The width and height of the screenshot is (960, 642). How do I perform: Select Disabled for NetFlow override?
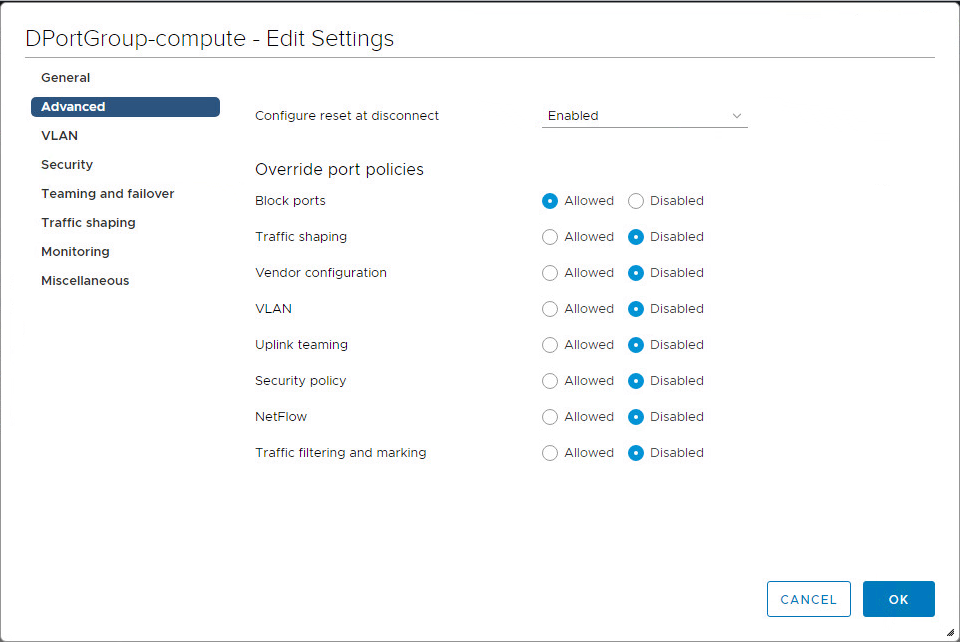636,417
